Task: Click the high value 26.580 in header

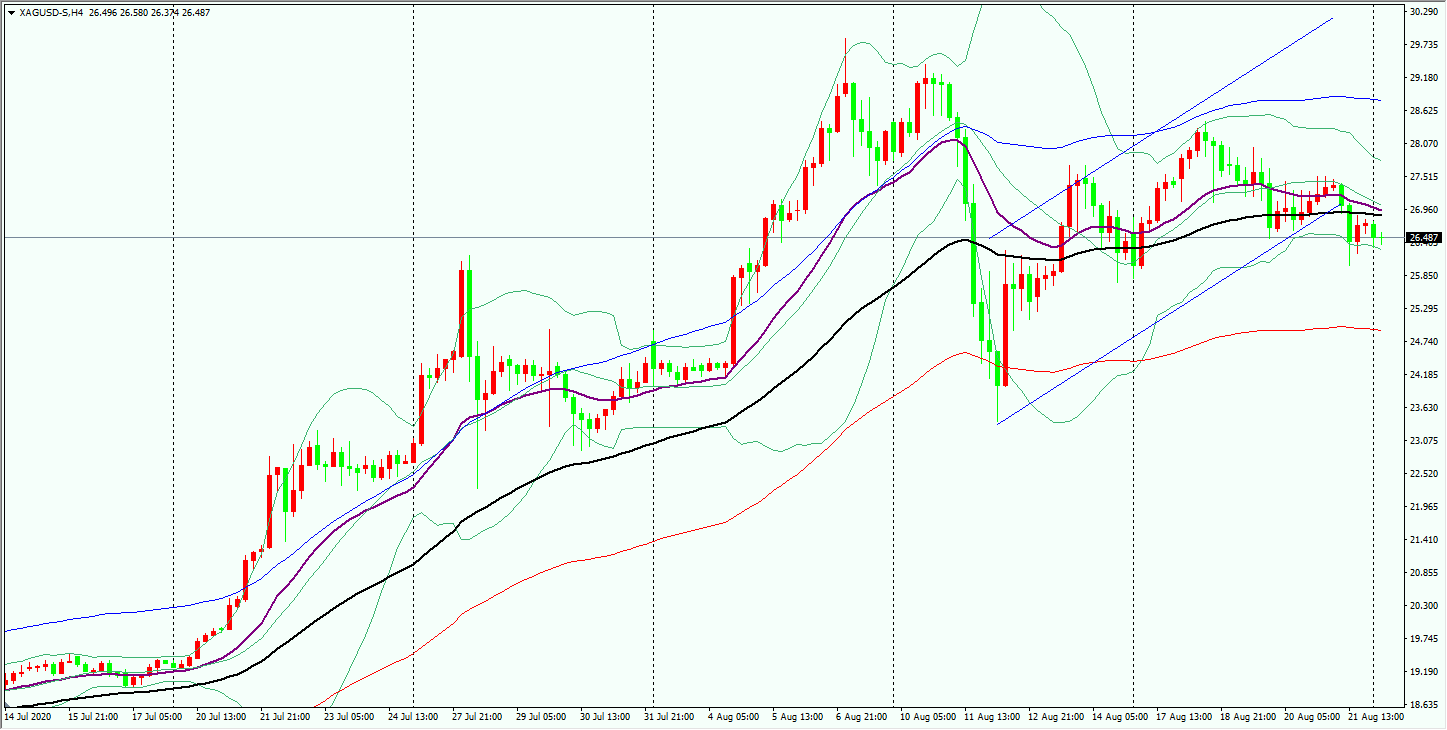Action: (135, 12)
